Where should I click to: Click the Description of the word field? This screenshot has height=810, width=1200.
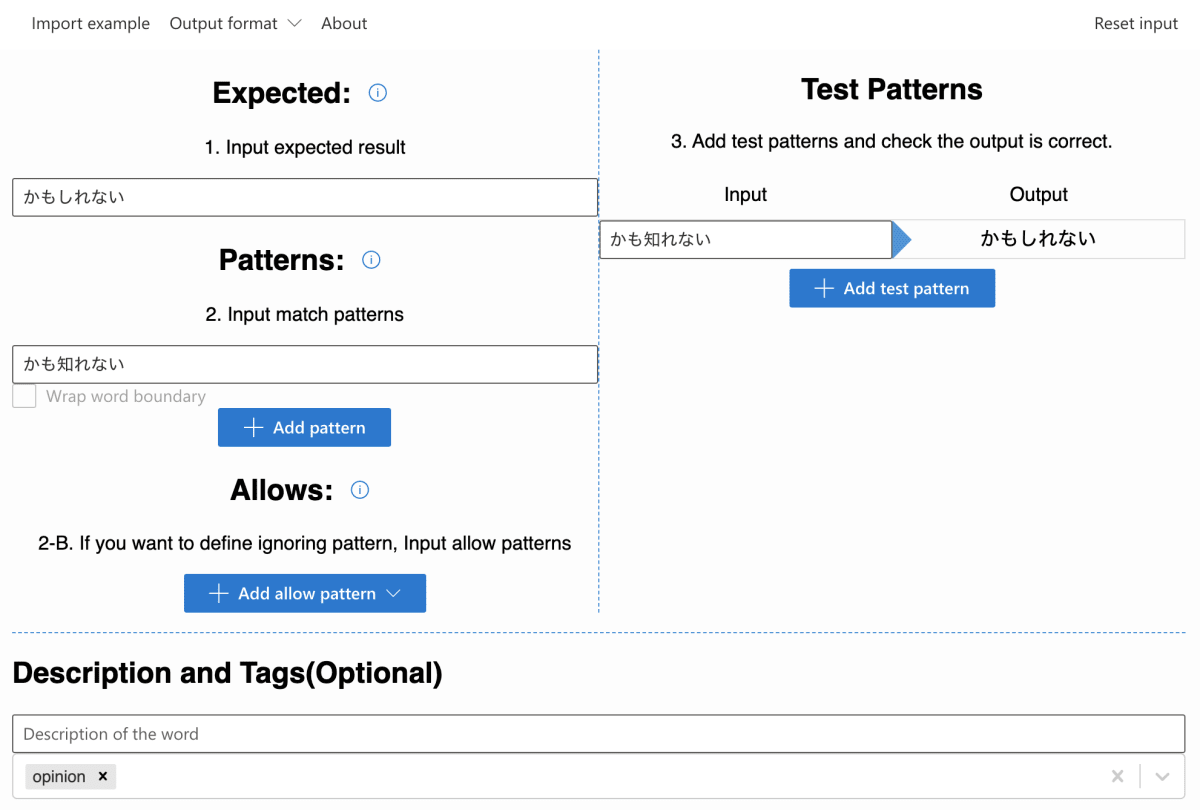[599, 734]
